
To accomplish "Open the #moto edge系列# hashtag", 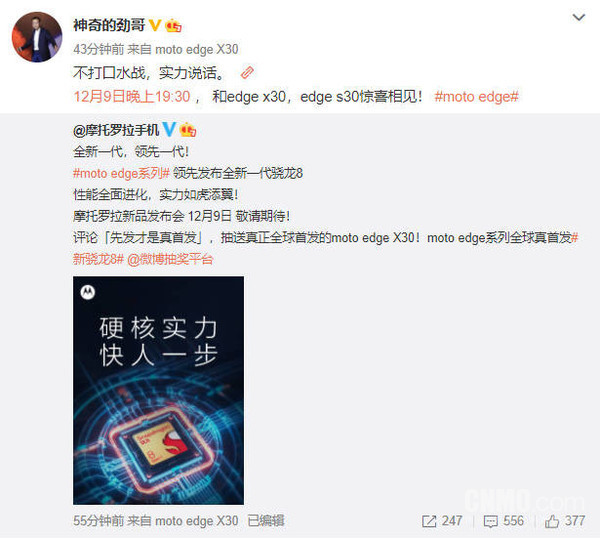I will pyautogui.click(x=121, y=173).
